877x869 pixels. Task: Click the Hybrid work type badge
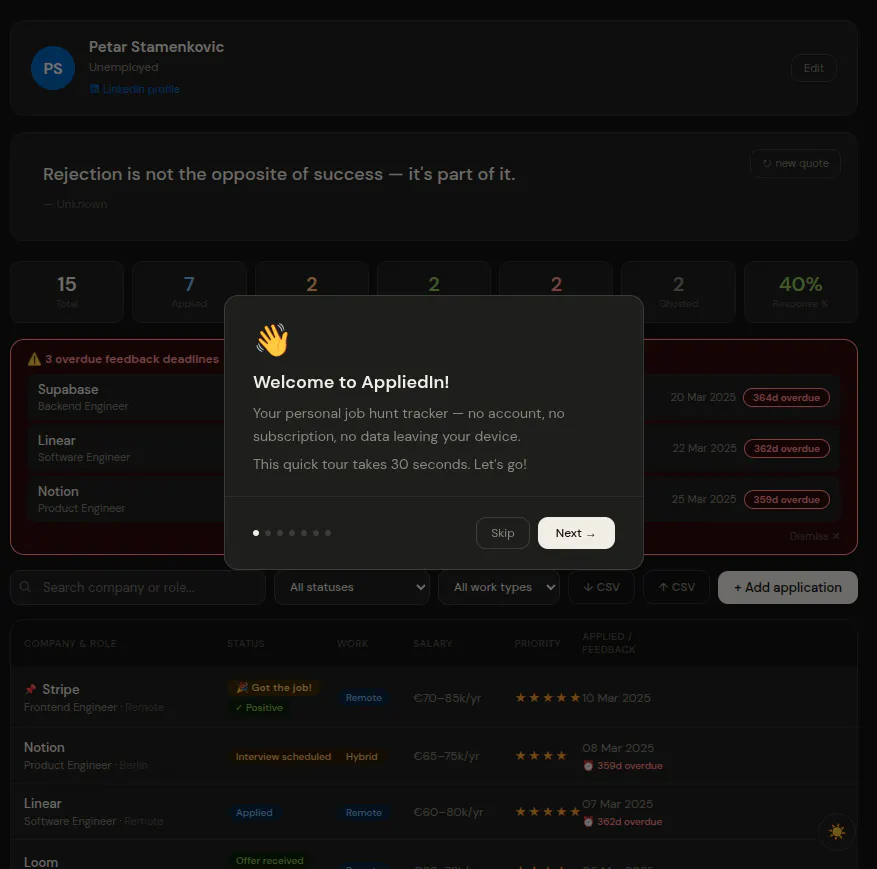point(361,757)
